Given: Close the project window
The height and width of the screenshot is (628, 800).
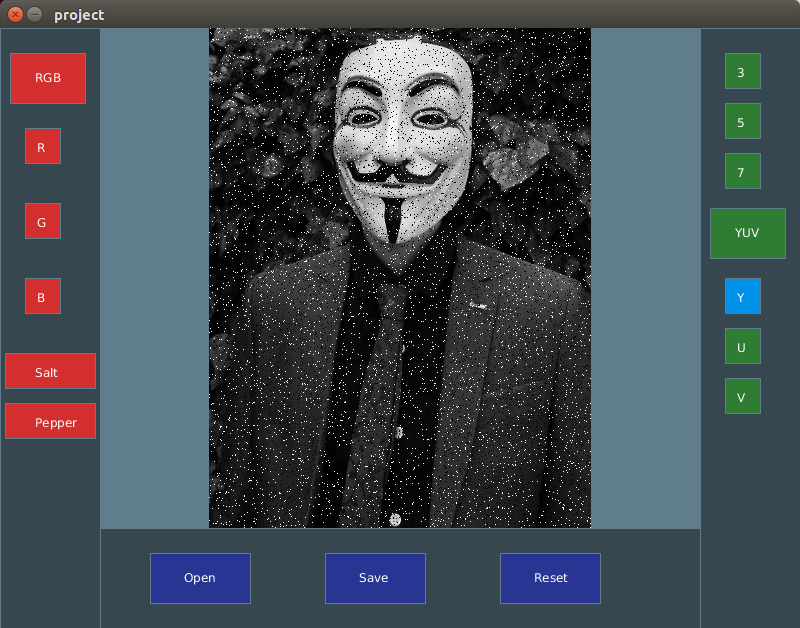Looking at the screenshot, I should 15,15.
